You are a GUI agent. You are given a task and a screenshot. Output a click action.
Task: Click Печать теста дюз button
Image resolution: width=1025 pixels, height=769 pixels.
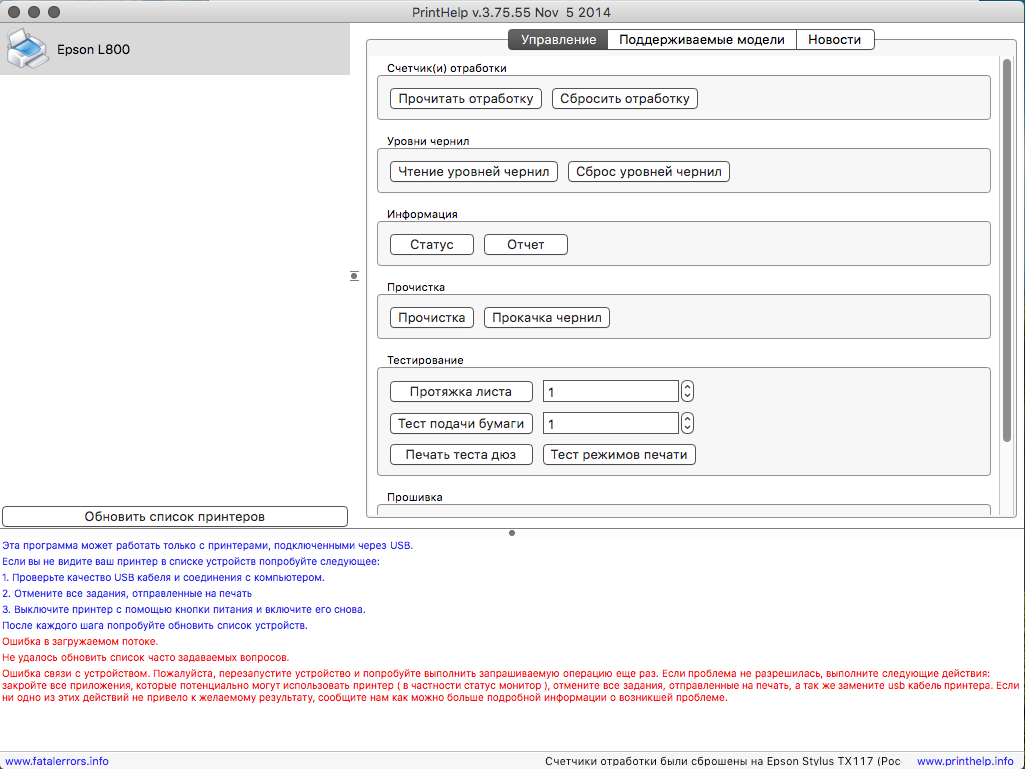click(x=461, y=454)
